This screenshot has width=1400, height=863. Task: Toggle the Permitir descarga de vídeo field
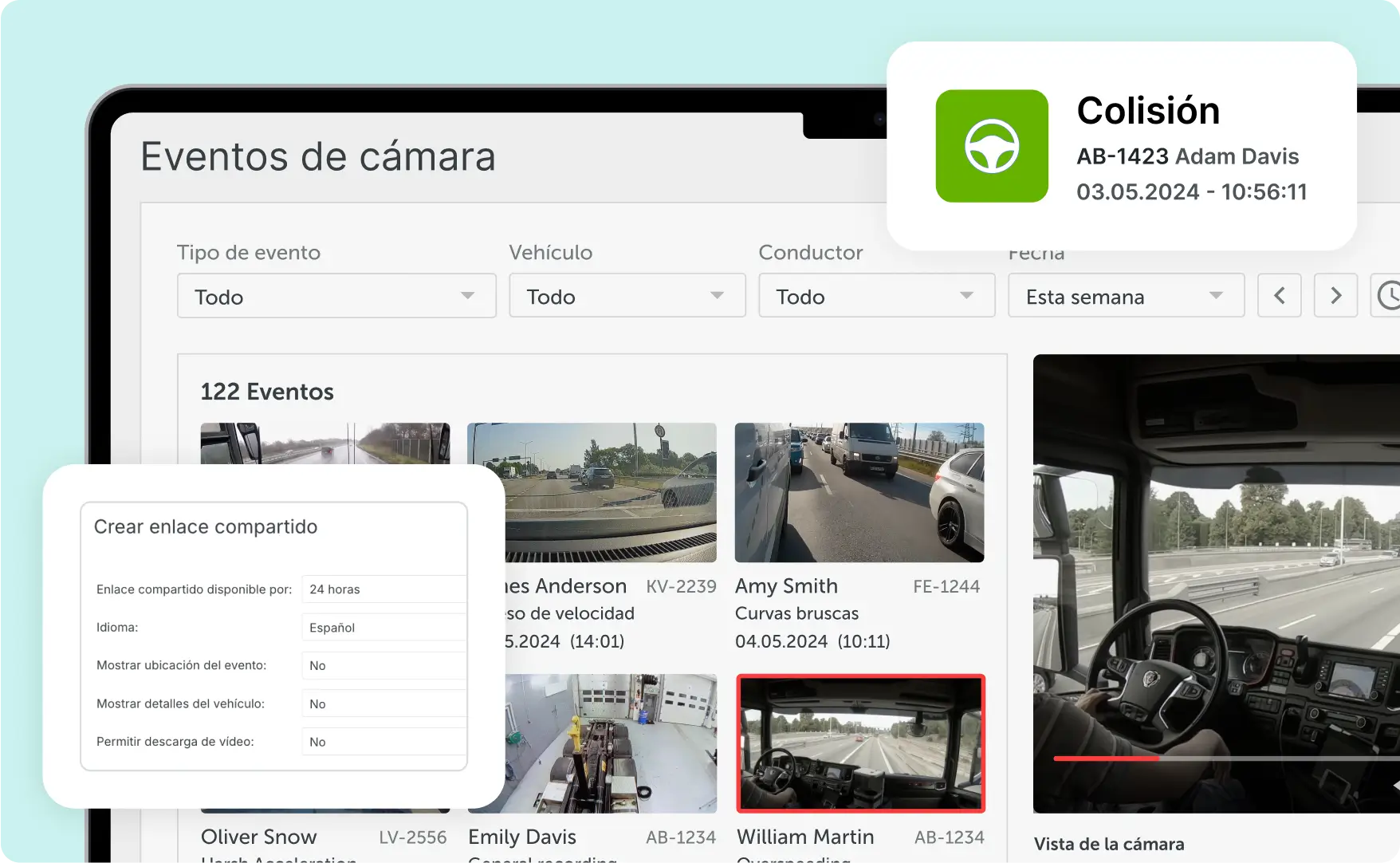pos(384,742)
